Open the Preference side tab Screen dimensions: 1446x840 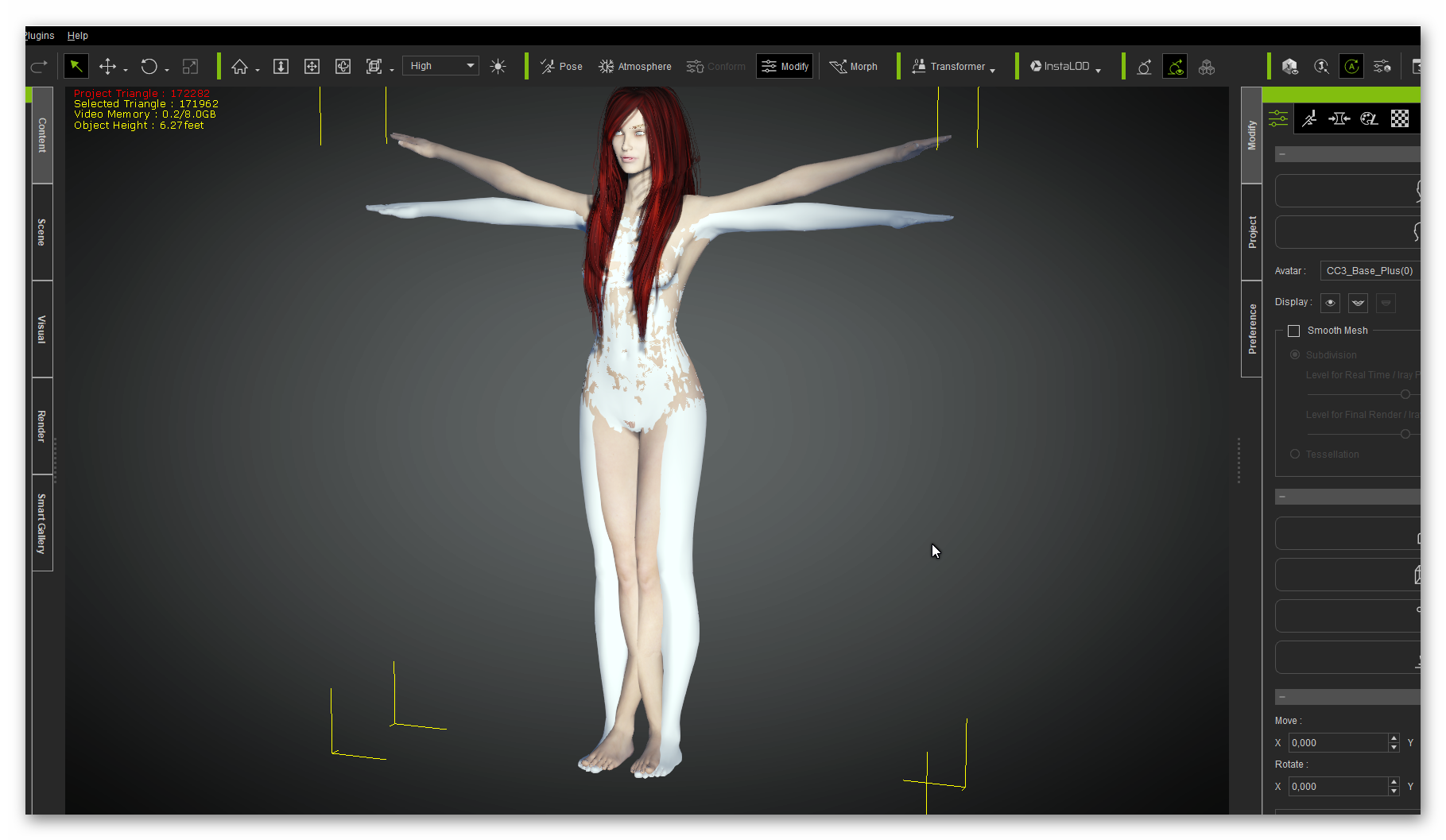(x=1252, y=329)
